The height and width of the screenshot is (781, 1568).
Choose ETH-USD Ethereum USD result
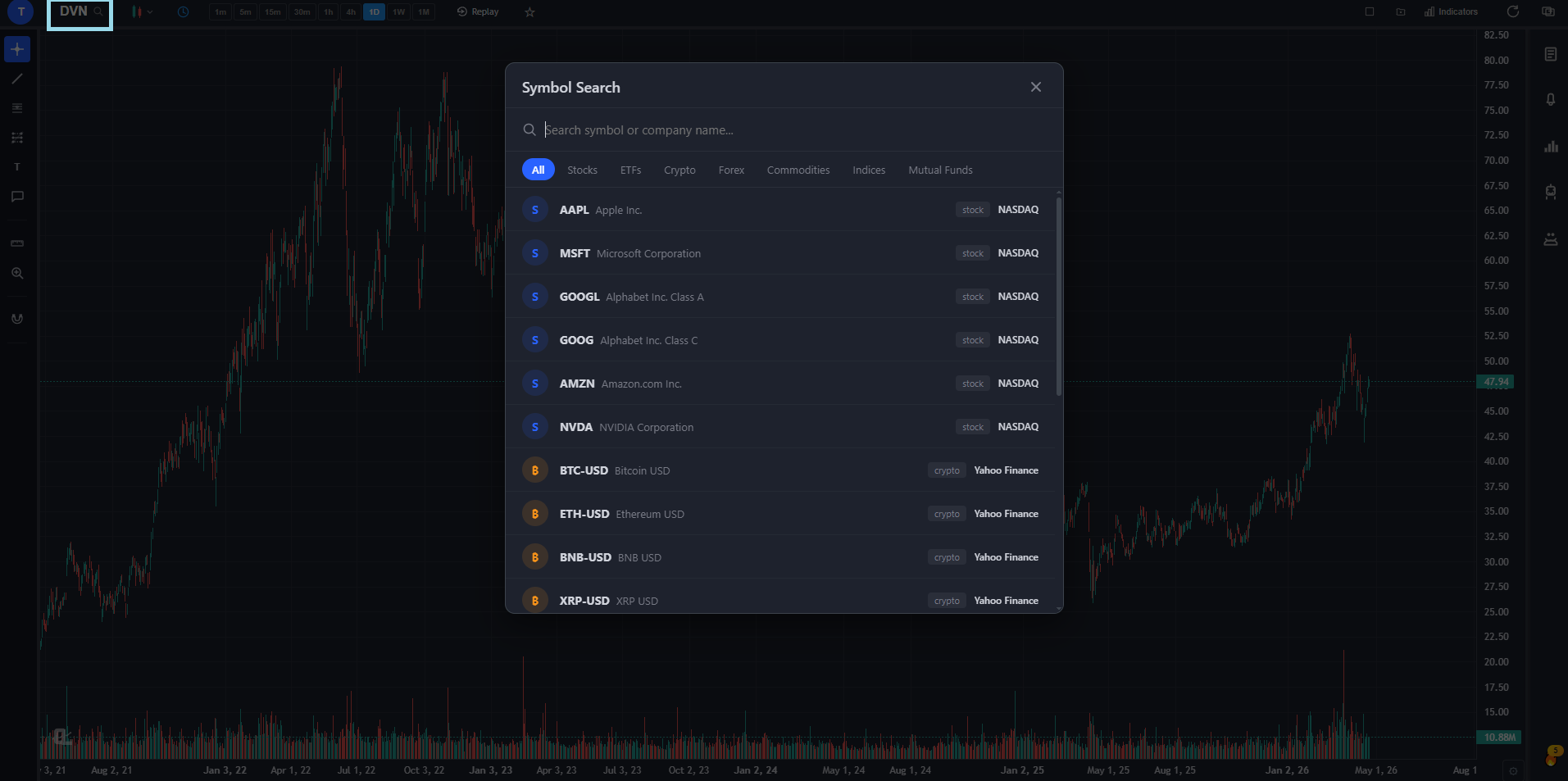pyautogui.click(x=780, y=514)
